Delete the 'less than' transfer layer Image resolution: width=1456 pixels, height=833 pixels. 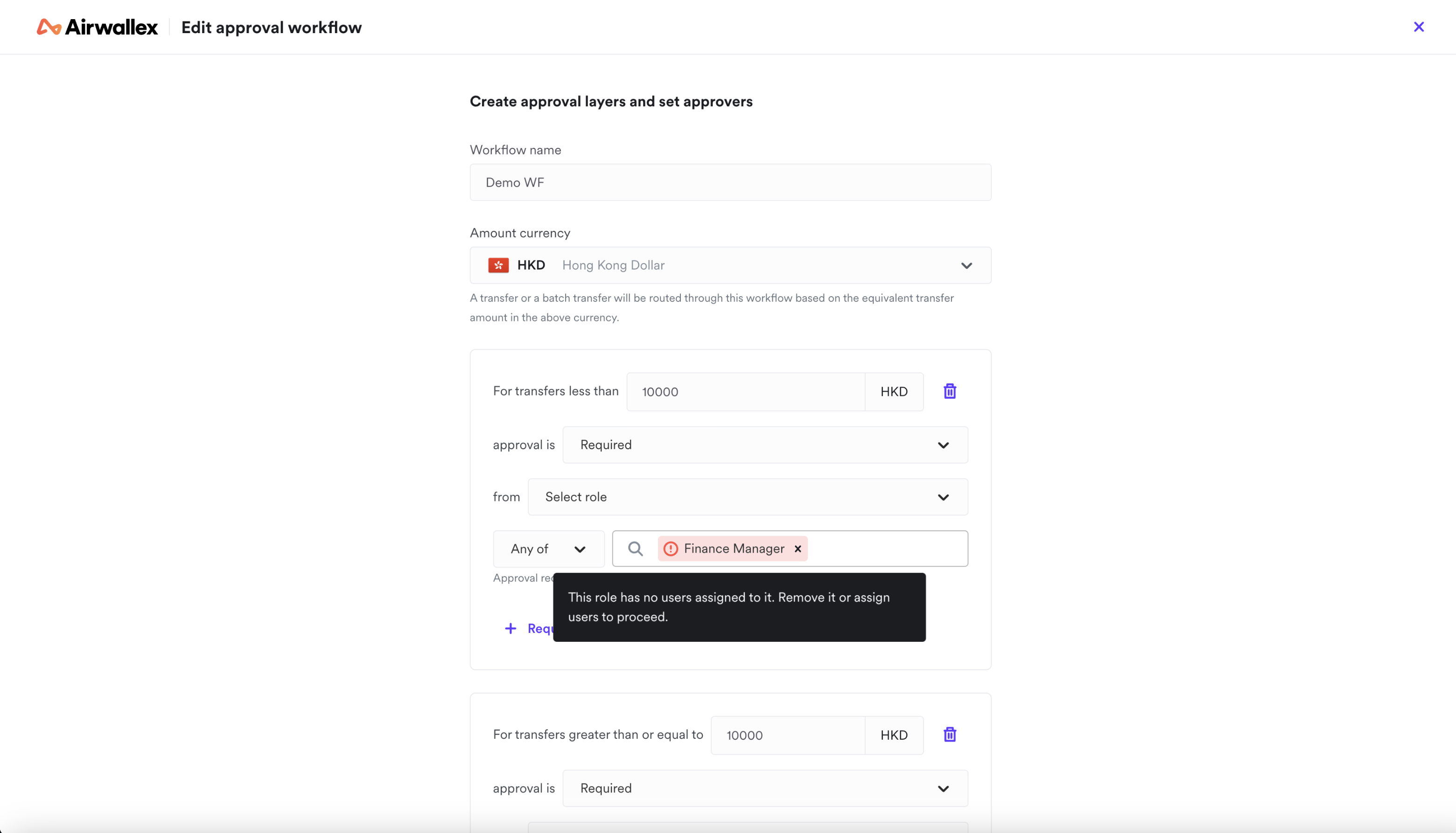pyautogui.click(x=950, y=391)
